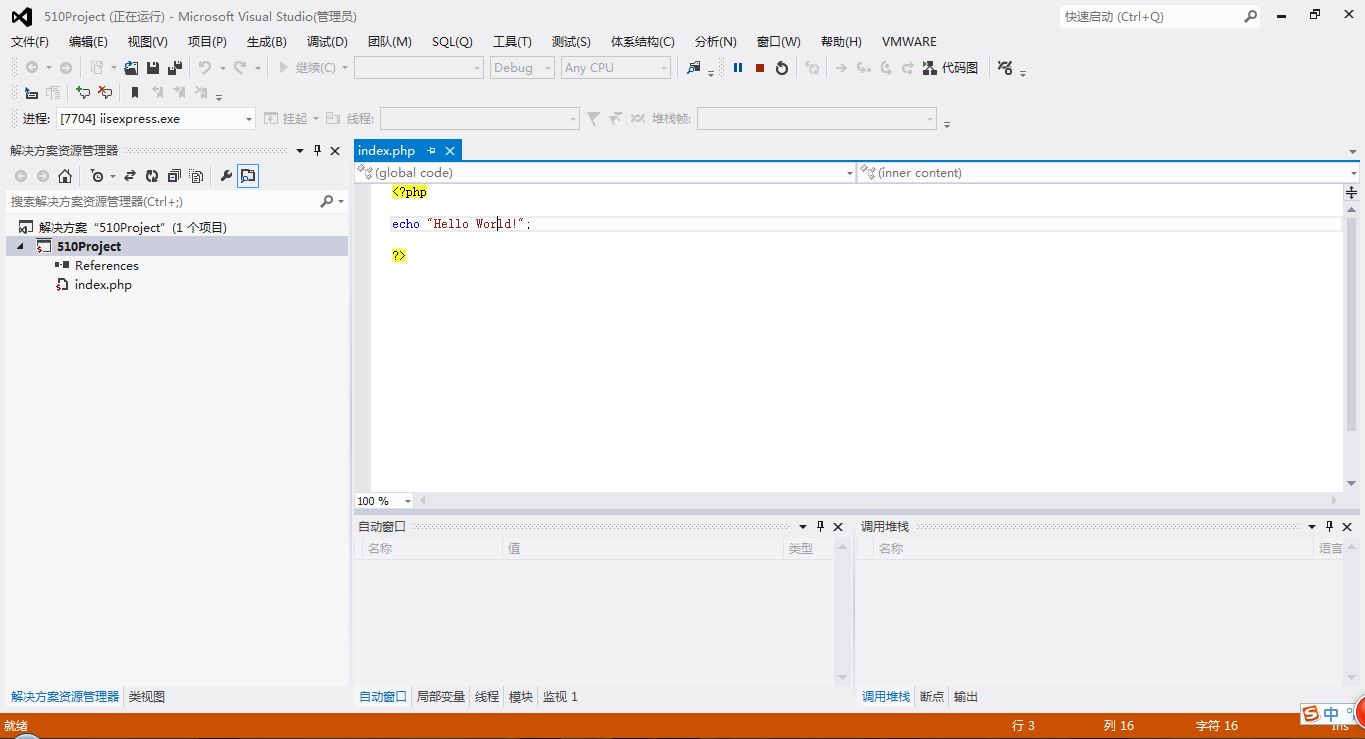Stop debugging with the red square icon
The image size is (1365, 739).
[760, 68]
